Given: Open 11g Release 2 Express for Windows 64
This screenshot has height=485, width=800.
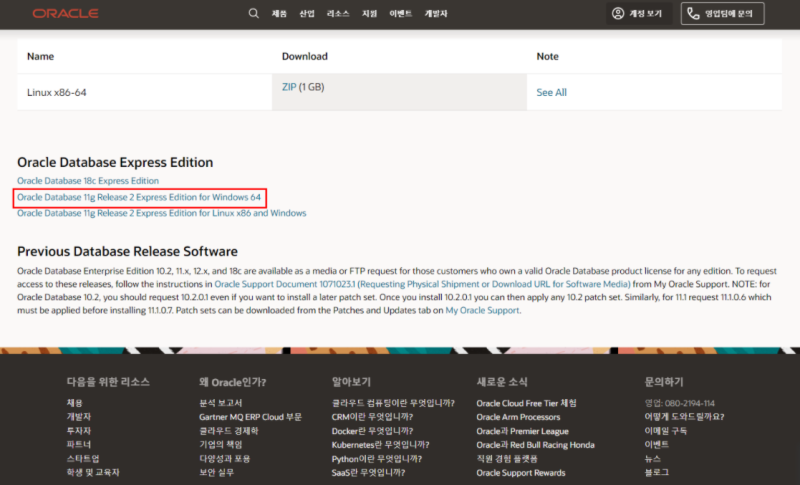Looking at the screenshot, I should pyautogui.click(x=139, y=197).
